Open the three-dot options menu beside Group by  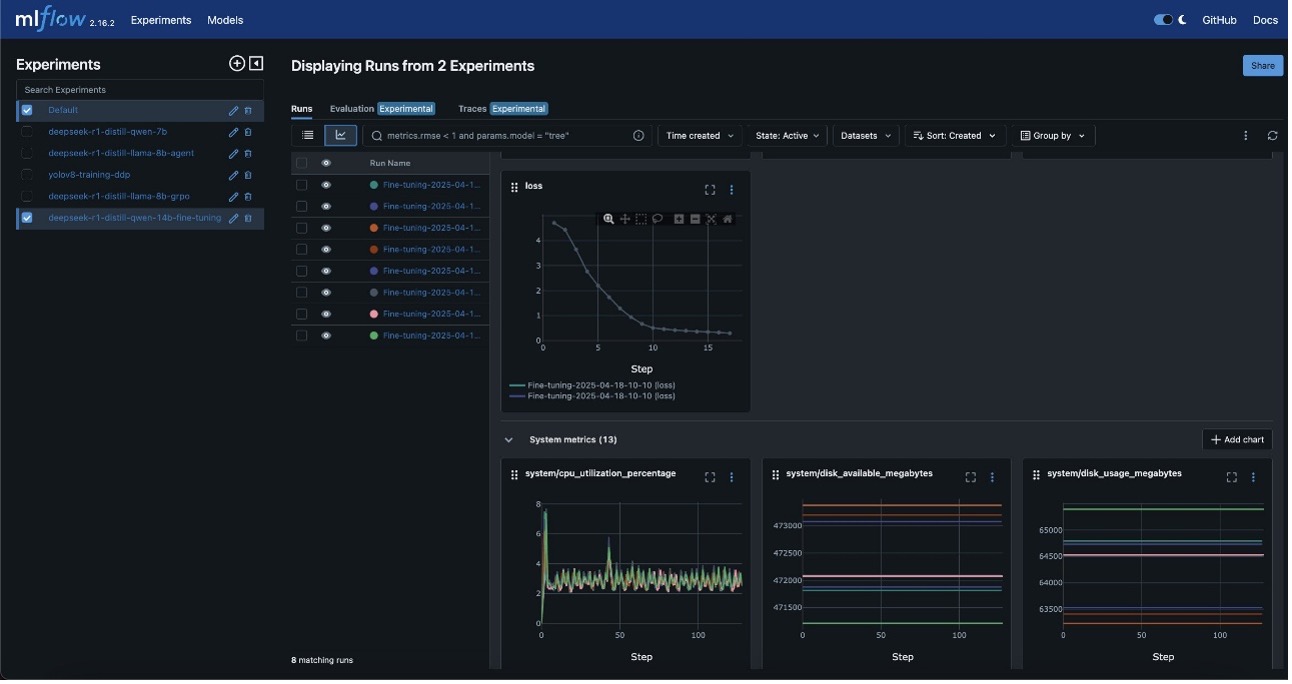1246,136
